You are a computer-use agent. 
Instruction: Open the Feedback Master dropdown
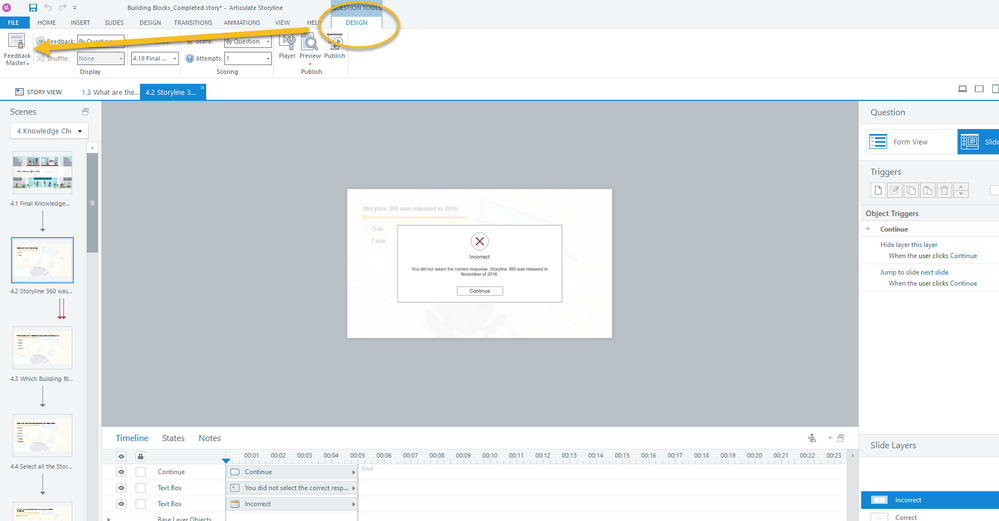(x=17, y=50)
